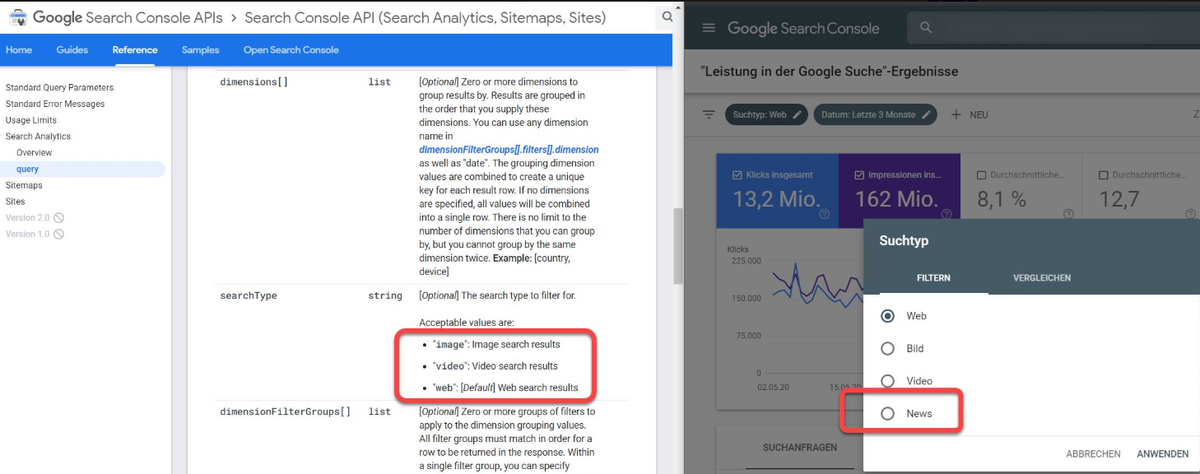Viewport: 1200px width, 474px height.
Task: Click the plus icon next to NEU
Action: click(x=956, y=115)
